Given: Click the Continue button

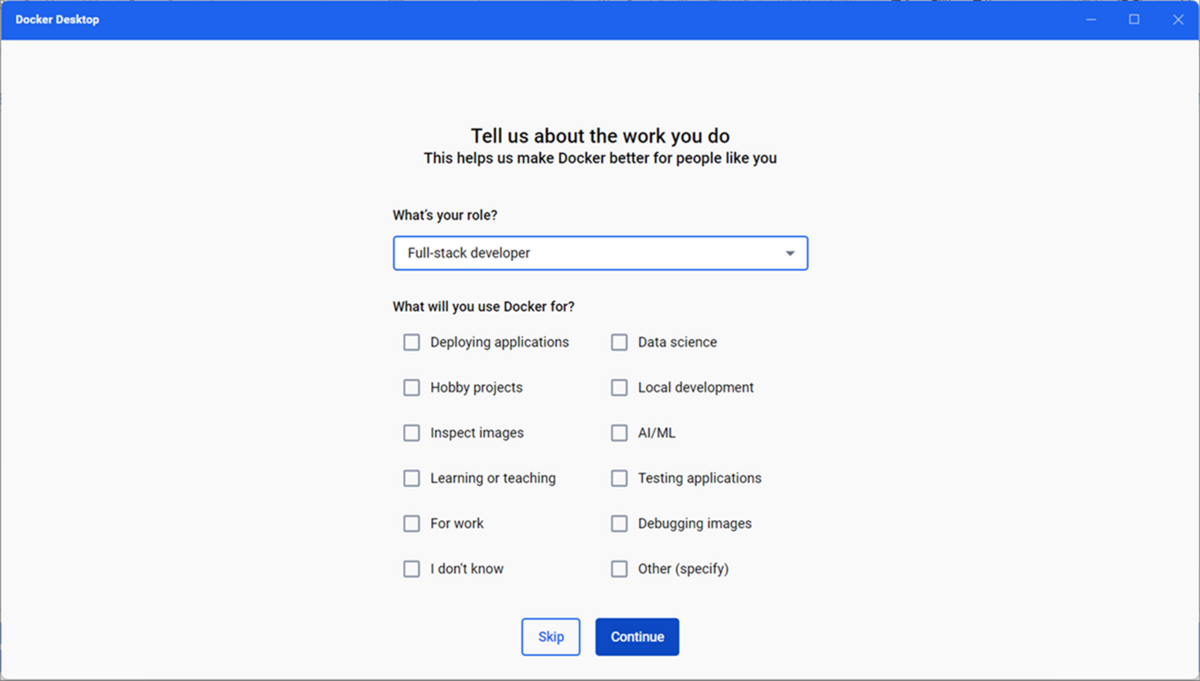Looking at the screenshot, I should pos(637,637).
